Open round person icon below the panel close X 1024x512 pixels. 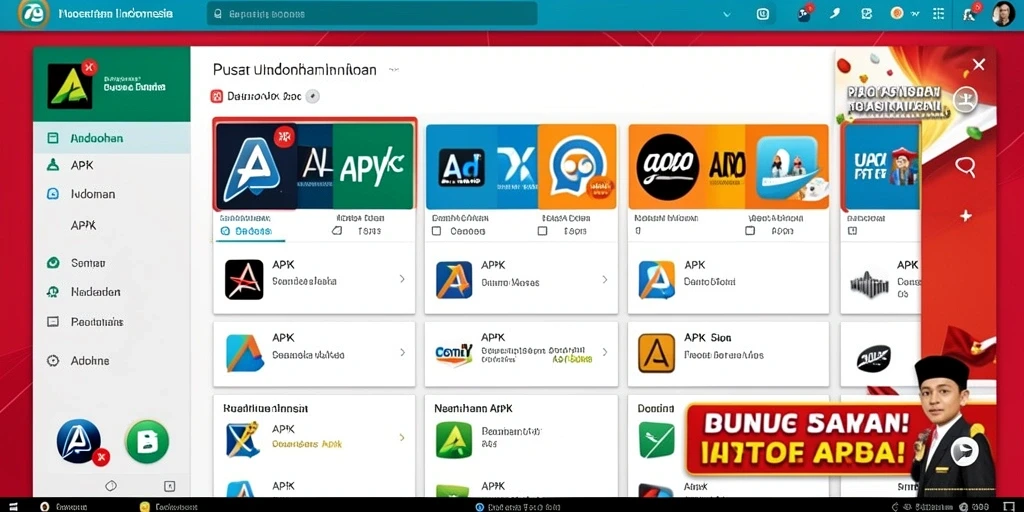coord(965,101)
